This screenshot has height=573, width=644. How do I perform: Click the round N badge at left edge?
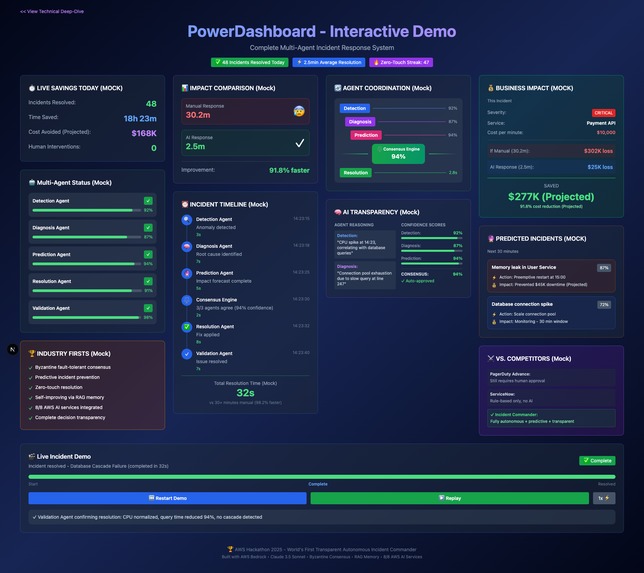pyautogui.click(x=12, y=349)
